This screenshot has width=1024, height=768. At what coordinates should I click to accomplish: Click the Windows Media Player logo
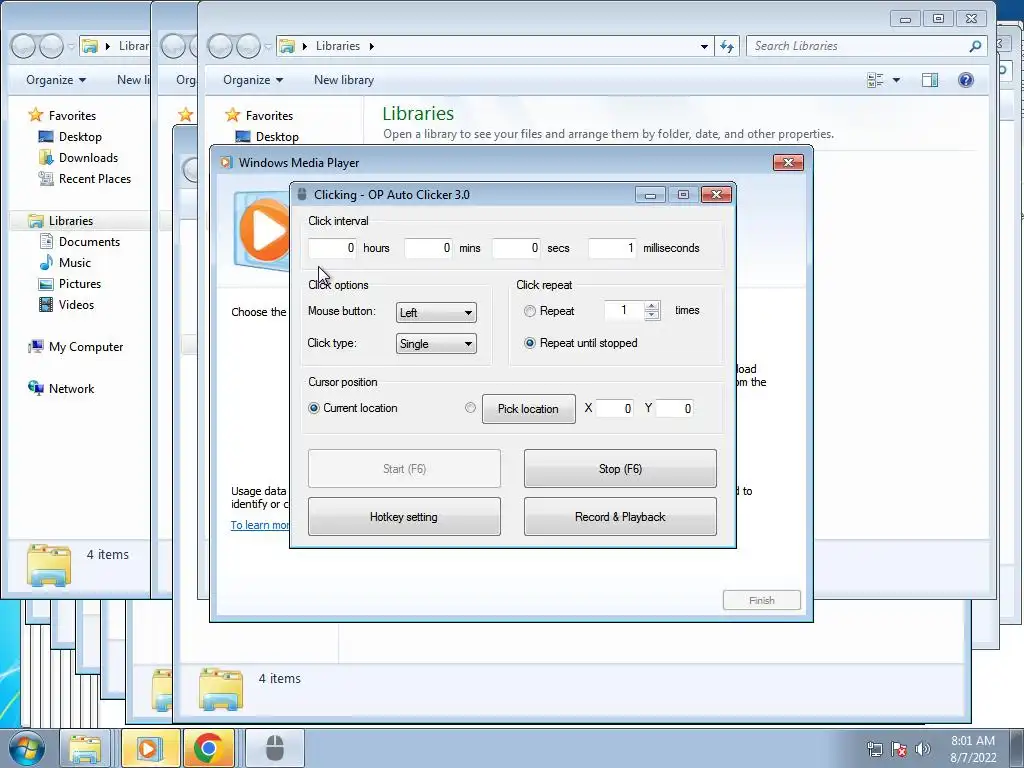coord(263,230)
